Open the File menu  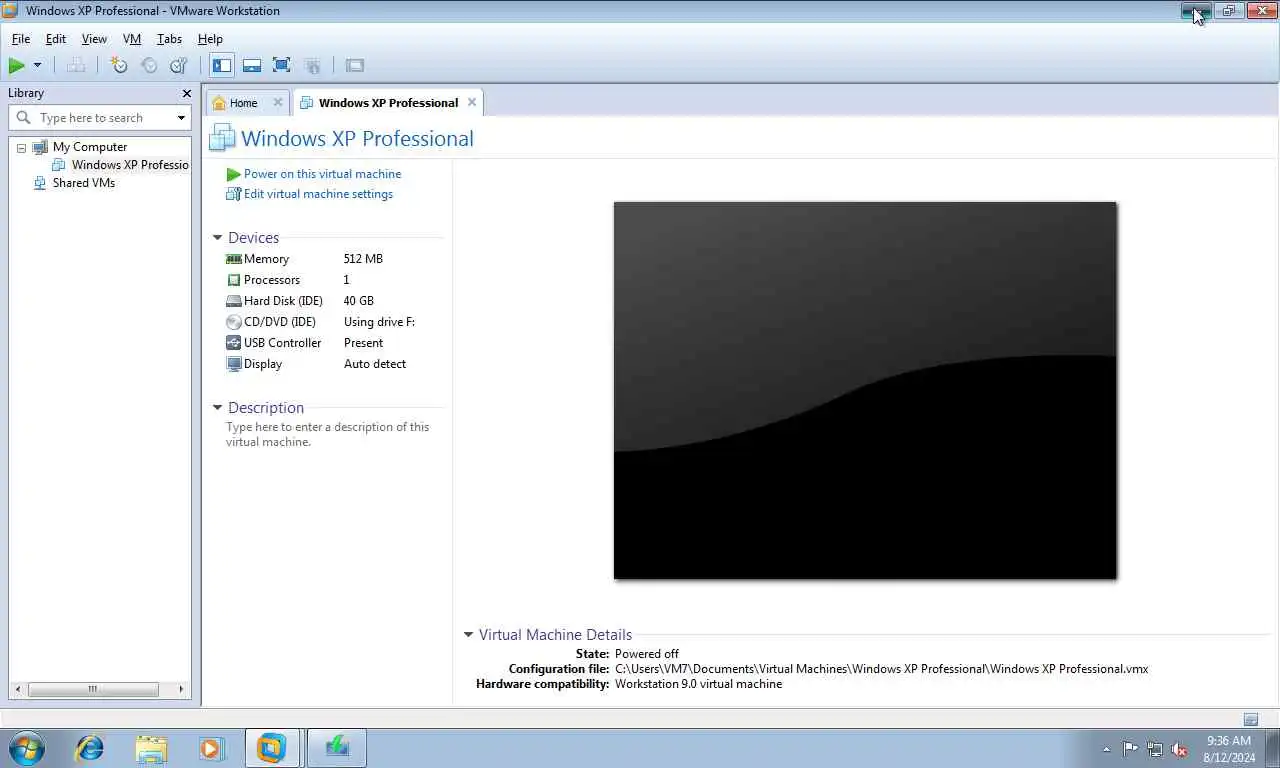[21, 39]
